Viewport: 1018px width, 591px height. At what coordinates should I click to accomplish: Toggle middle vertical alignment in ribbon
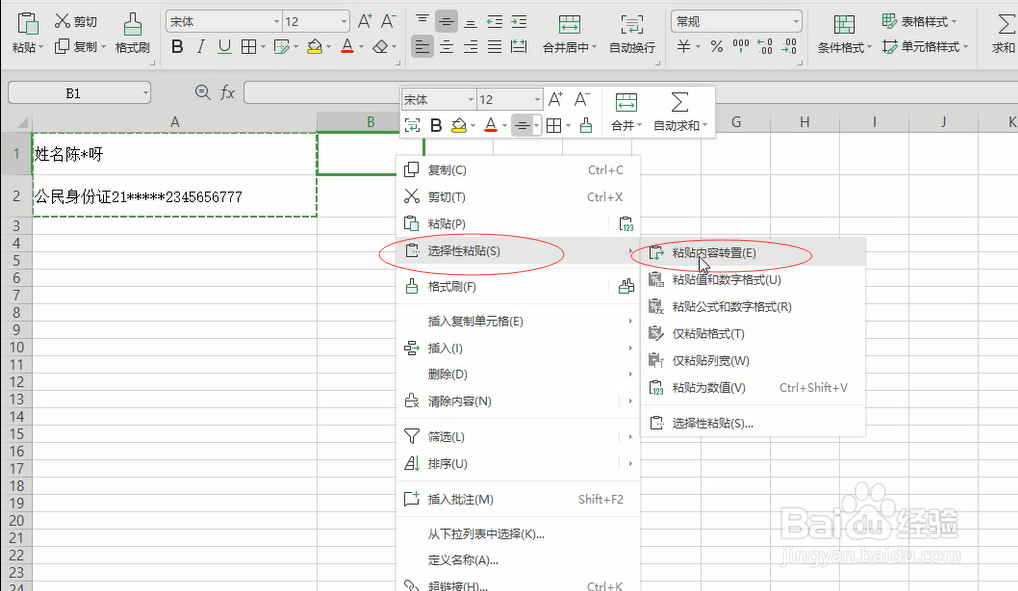pyautogui.click(x=446, y=21)
